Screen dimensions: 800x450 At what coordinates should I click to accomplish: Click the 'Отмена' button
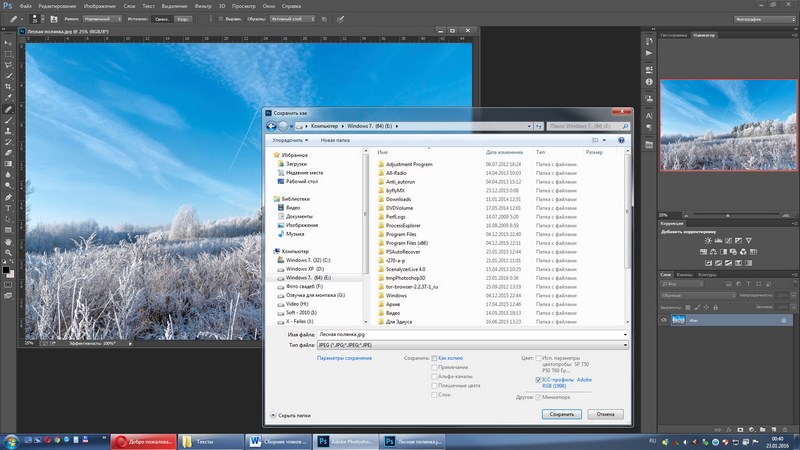click(605, 414)
